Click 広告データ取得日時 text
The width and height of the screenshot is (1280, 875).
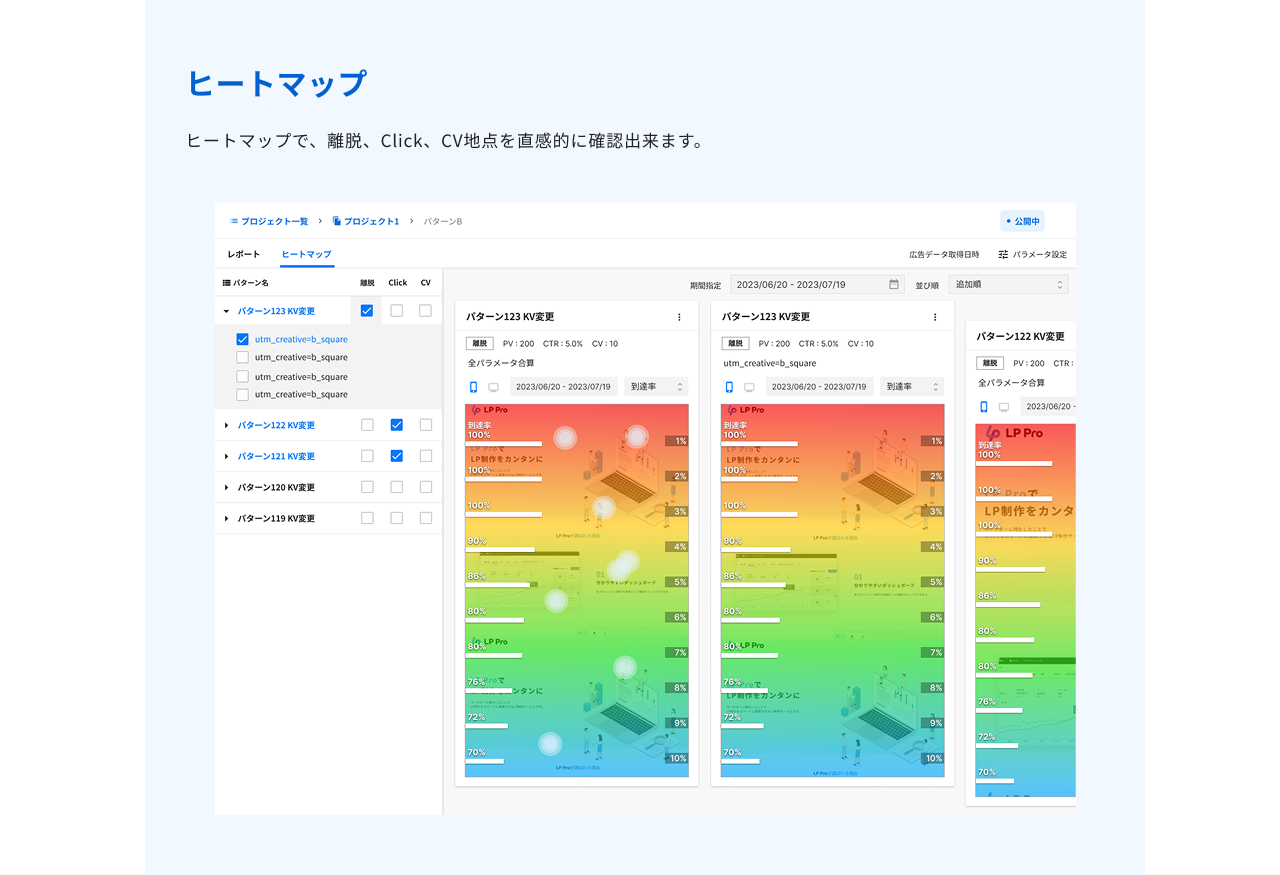[x=944, y=255]
